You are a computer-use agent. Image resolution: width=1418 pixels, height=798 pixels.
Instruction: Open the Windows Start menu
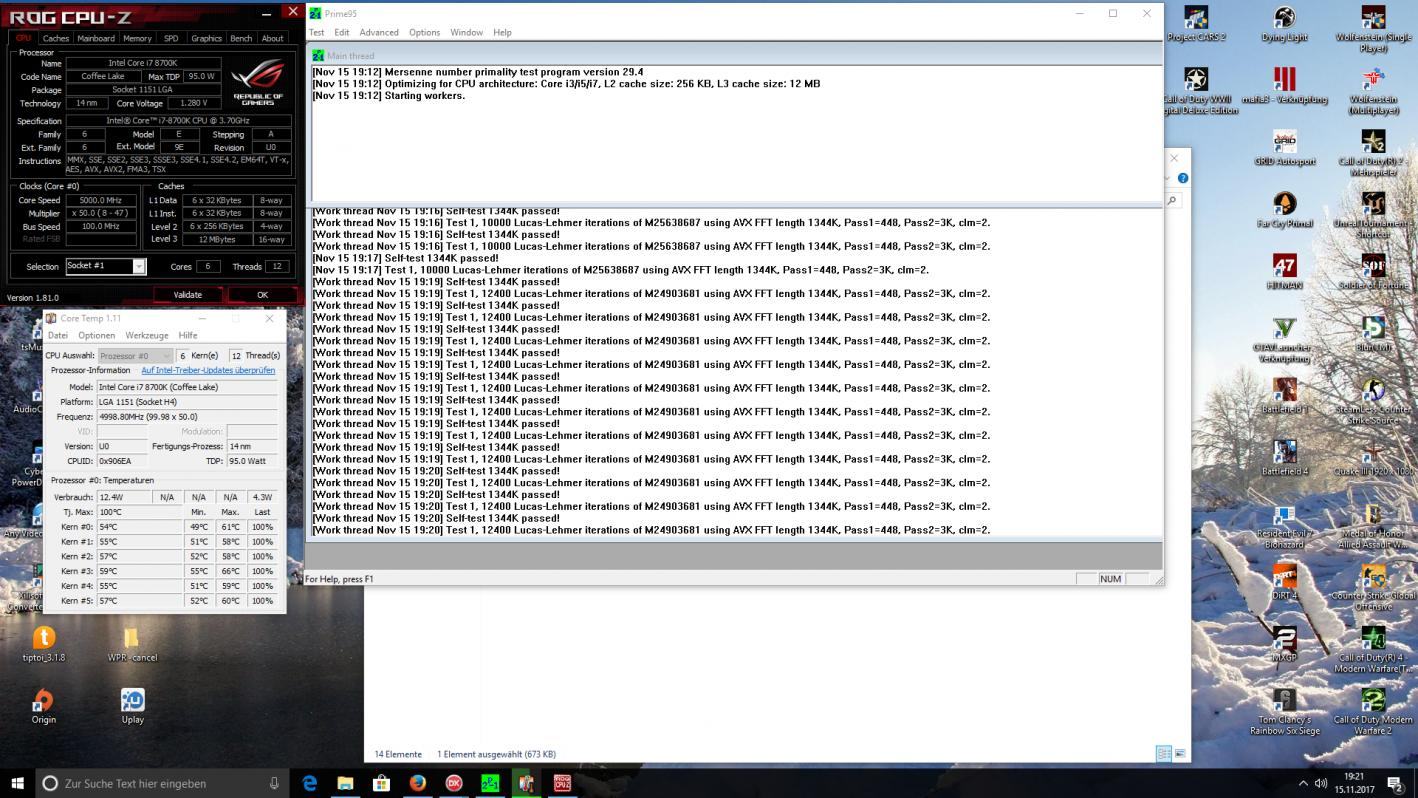tap(17, 783)
